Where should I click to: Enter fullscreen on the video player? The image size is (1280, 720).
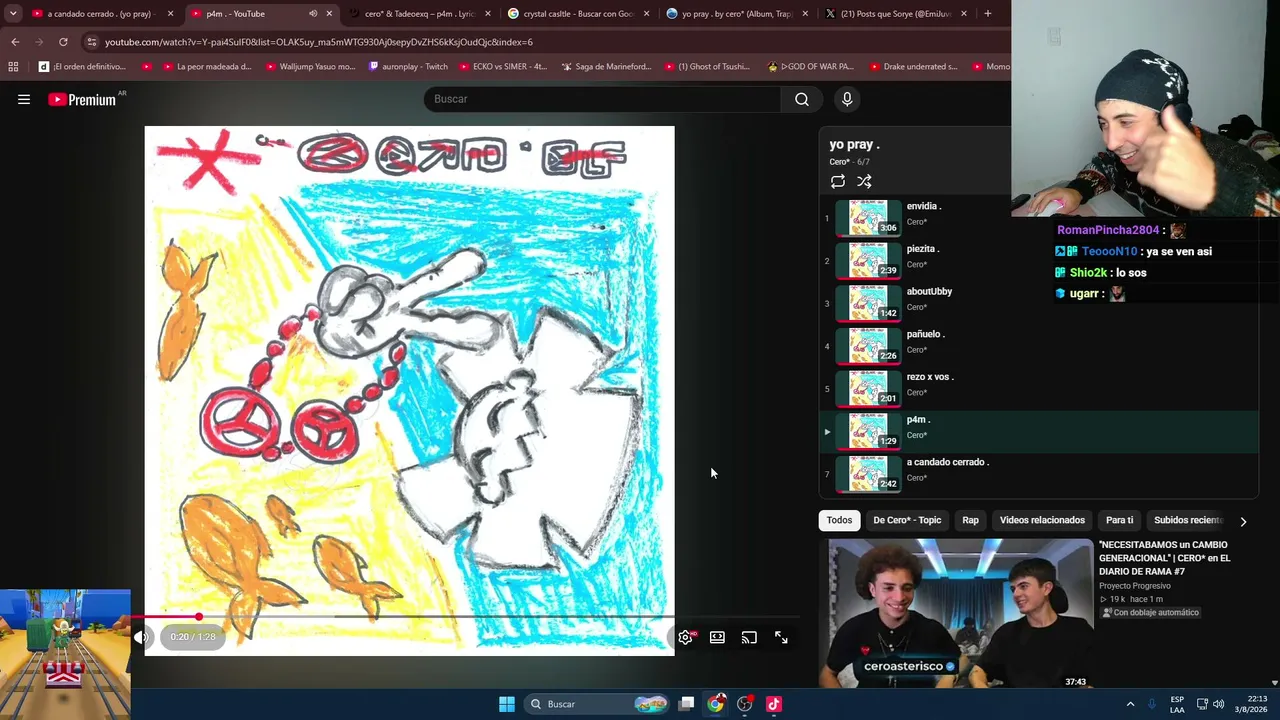tap(781, 637)
